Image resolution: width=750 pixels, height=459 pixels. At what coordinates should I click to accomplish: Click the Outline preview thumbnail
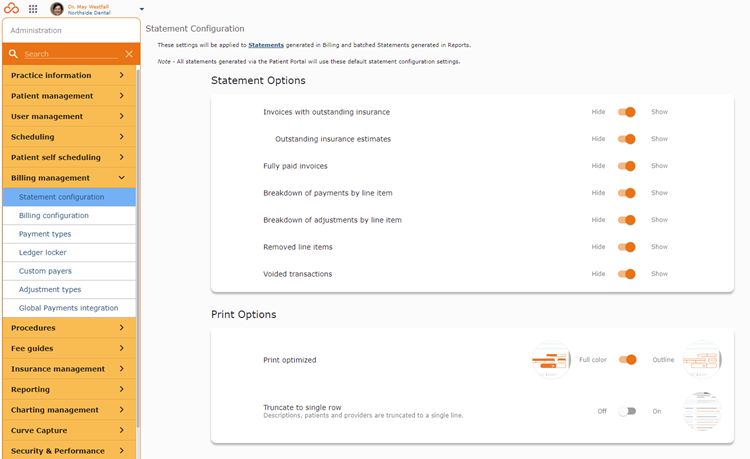(x=702, y=360)
